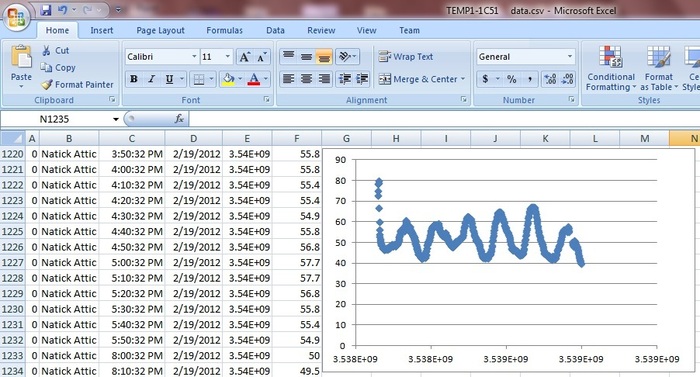Apply the Accounting dollar number format
This screenshot has width=700, height=377.
click(x=485, y=79)
